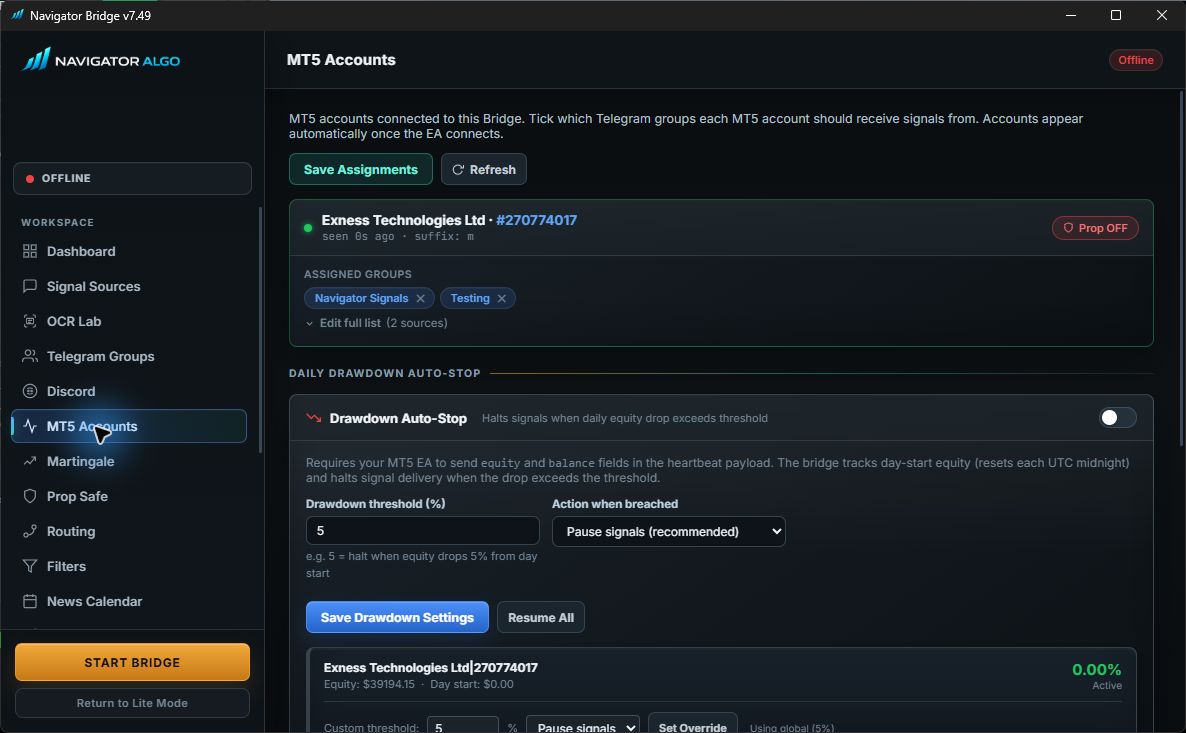Start the bridge
Screen dimensions: 1186x733
coord(132,662)
